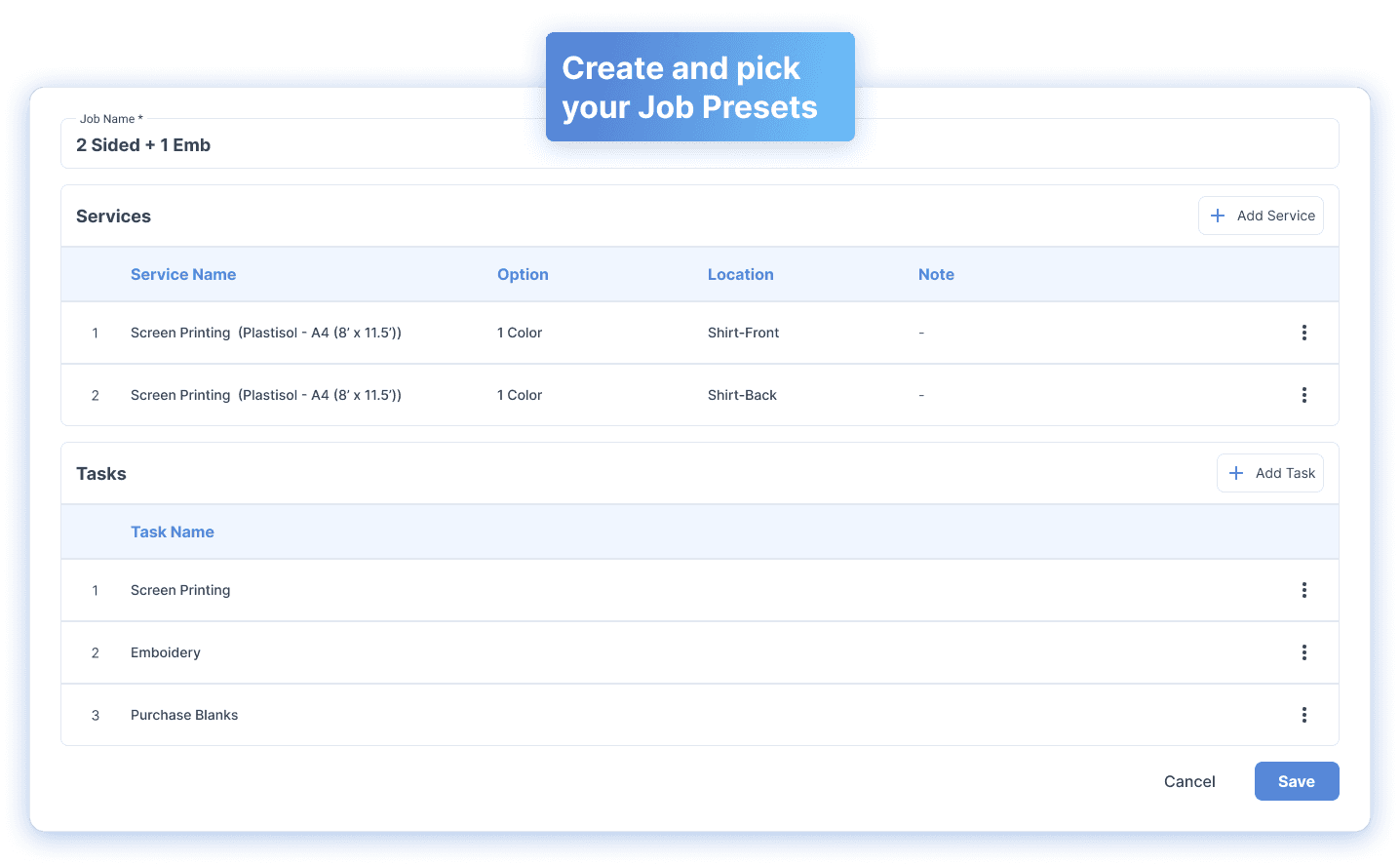Click the Service Name column header

tap(183, 275)
